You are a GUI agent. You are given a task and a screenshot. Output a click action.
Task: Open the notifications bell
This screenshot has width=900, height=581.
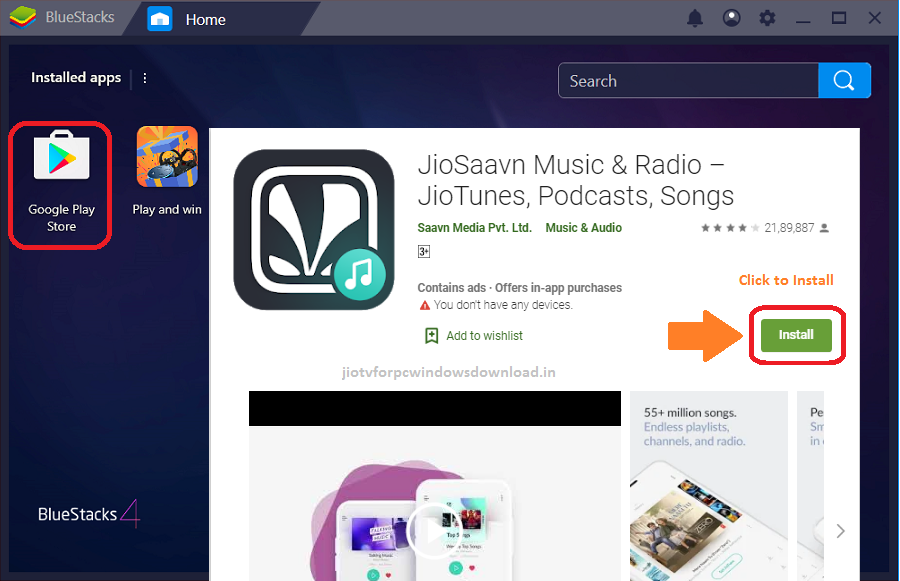695,18
